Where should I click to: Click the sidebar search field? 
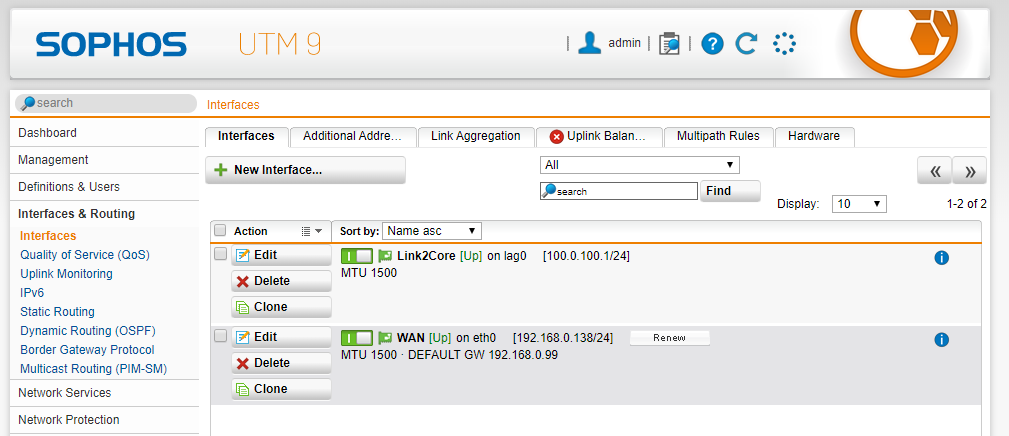[106, 103]
